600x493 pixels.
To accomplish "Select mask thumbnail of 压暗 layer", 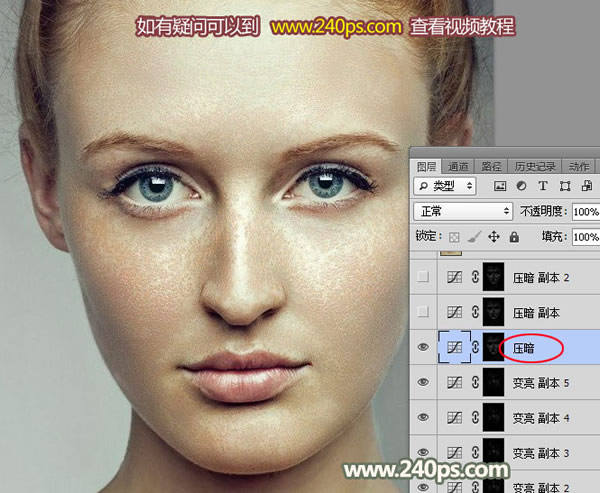I will 493,347.
